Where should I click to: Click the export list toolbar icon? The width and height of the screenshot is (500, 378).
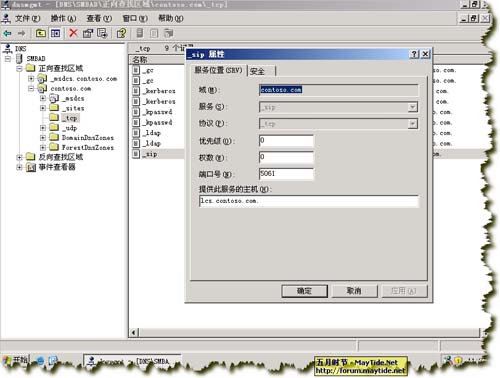point(102,33)
